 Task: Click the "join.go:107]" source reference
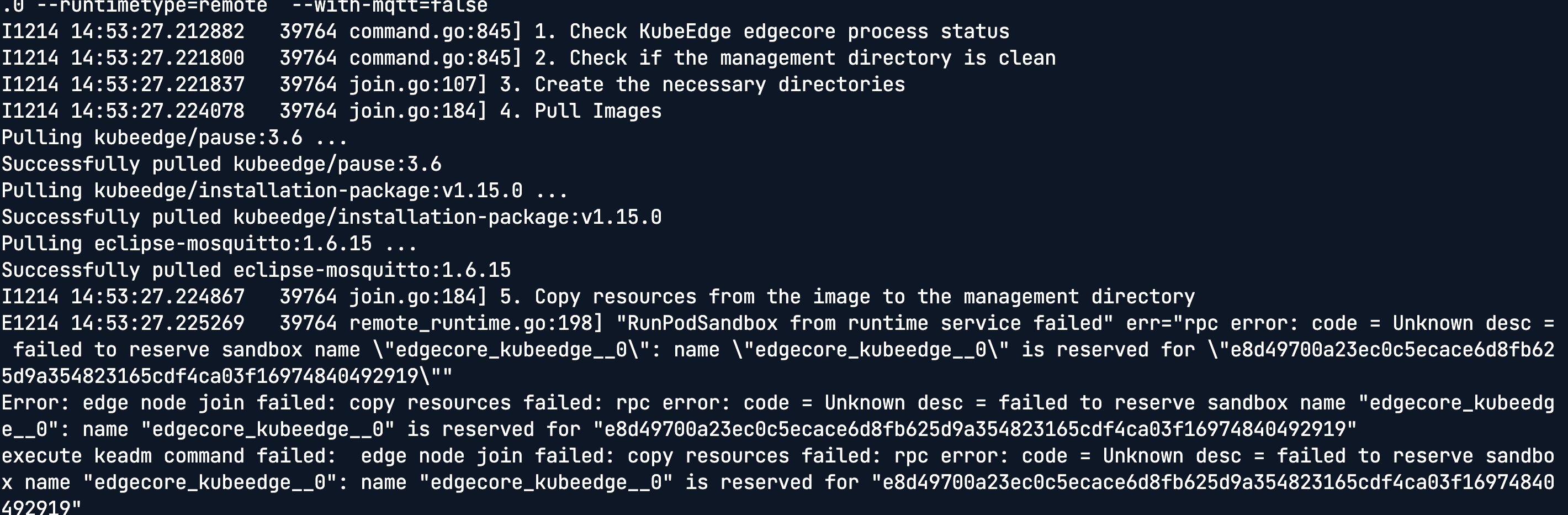point(417,85)
